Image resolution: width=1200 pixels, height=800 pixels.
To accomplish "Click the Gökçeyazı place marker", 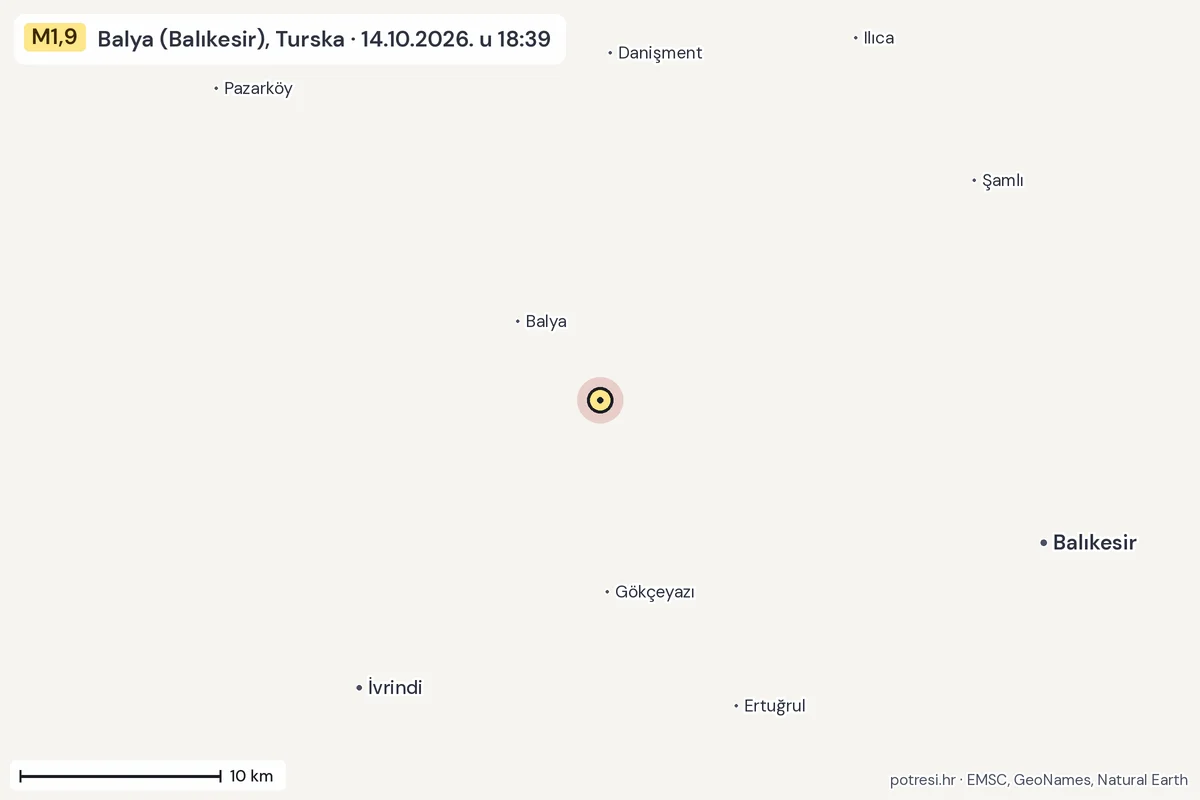I will 607,592.
